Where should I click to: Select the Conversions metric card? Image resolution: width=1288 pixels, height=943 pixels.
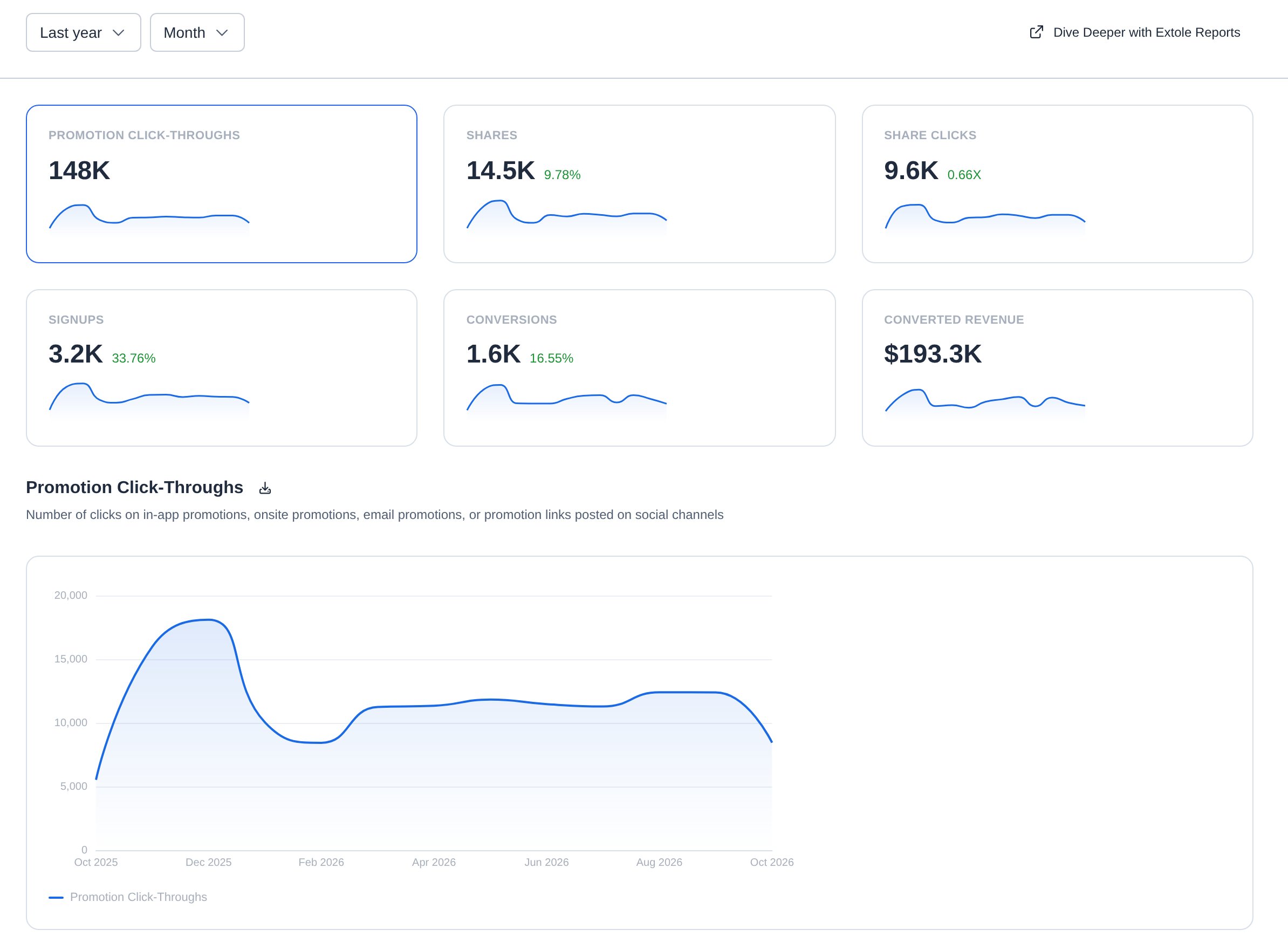coord(639,367)
